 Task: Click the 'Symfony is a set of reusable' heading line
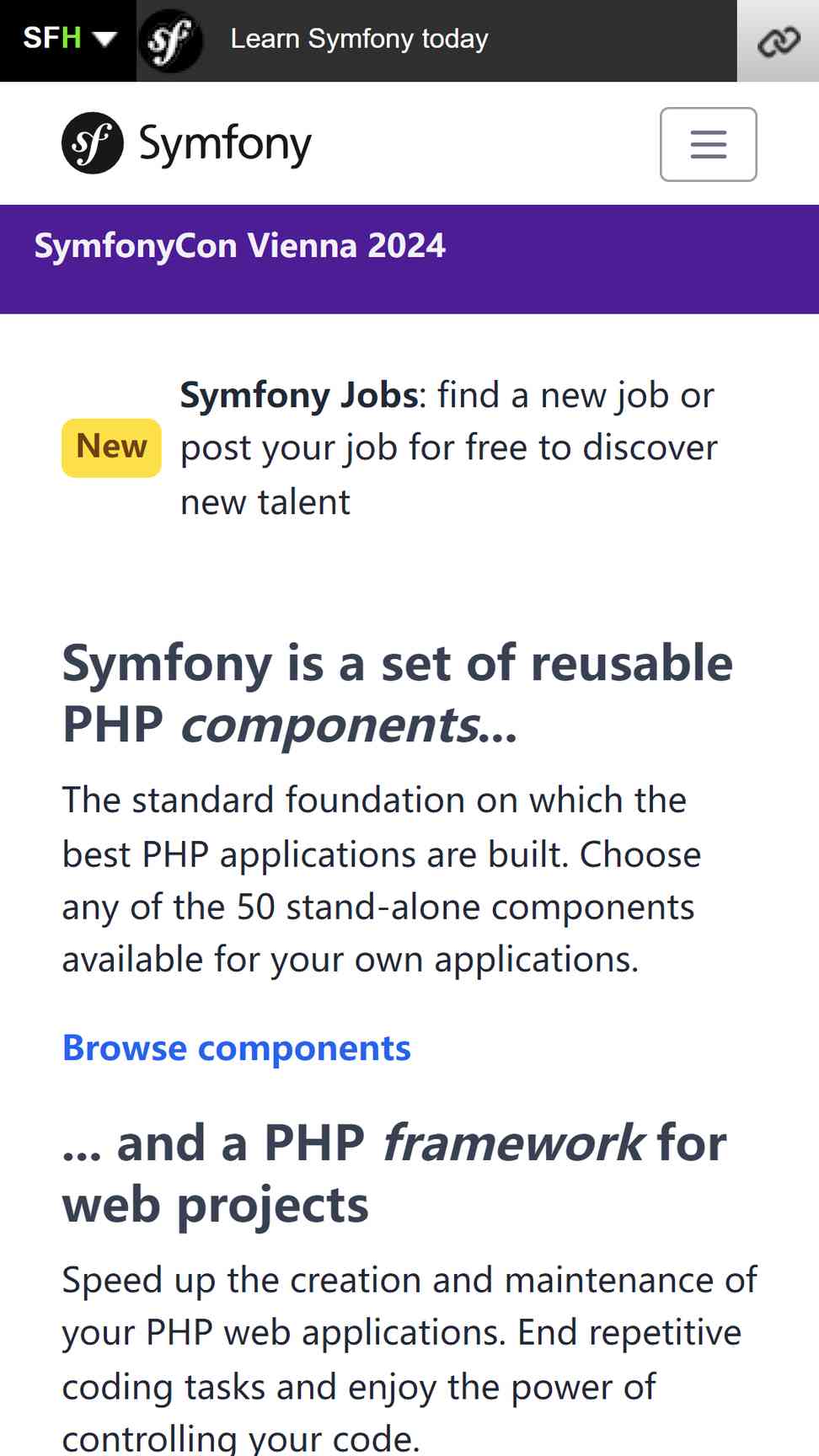[x=398, y=663]
